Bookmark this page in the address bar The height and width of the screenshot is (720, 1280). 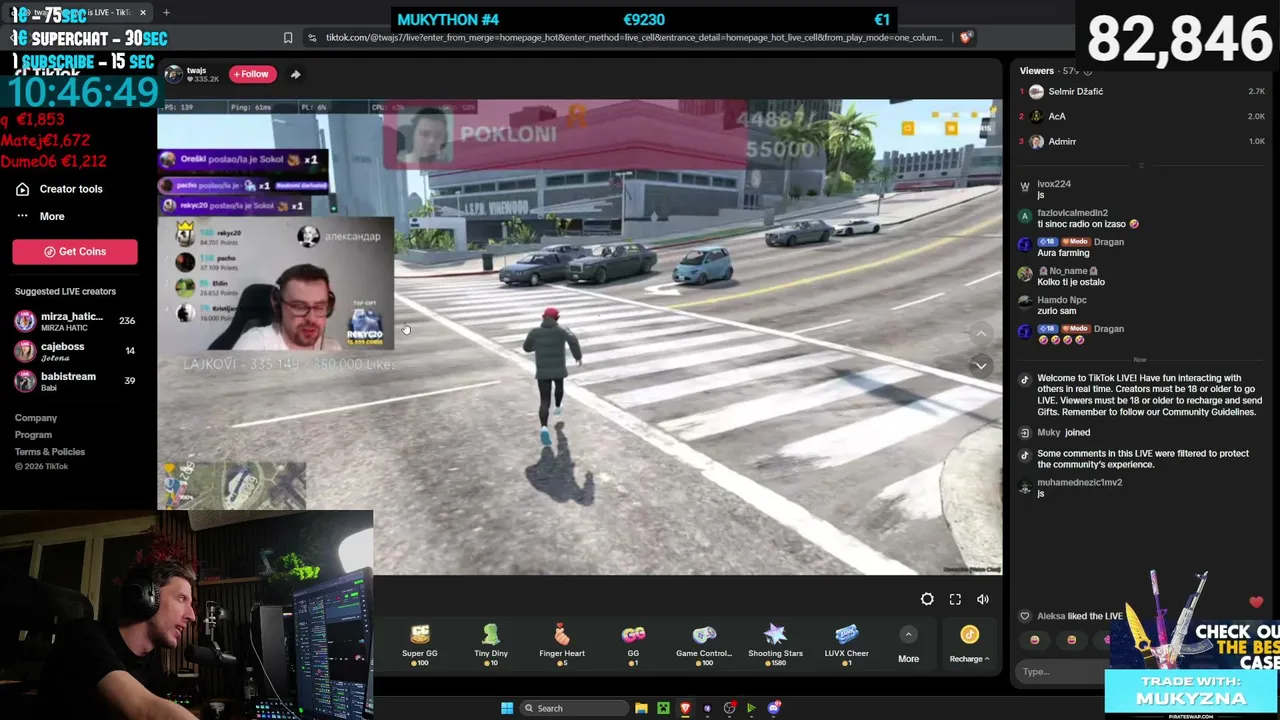(x=288, y=38)
